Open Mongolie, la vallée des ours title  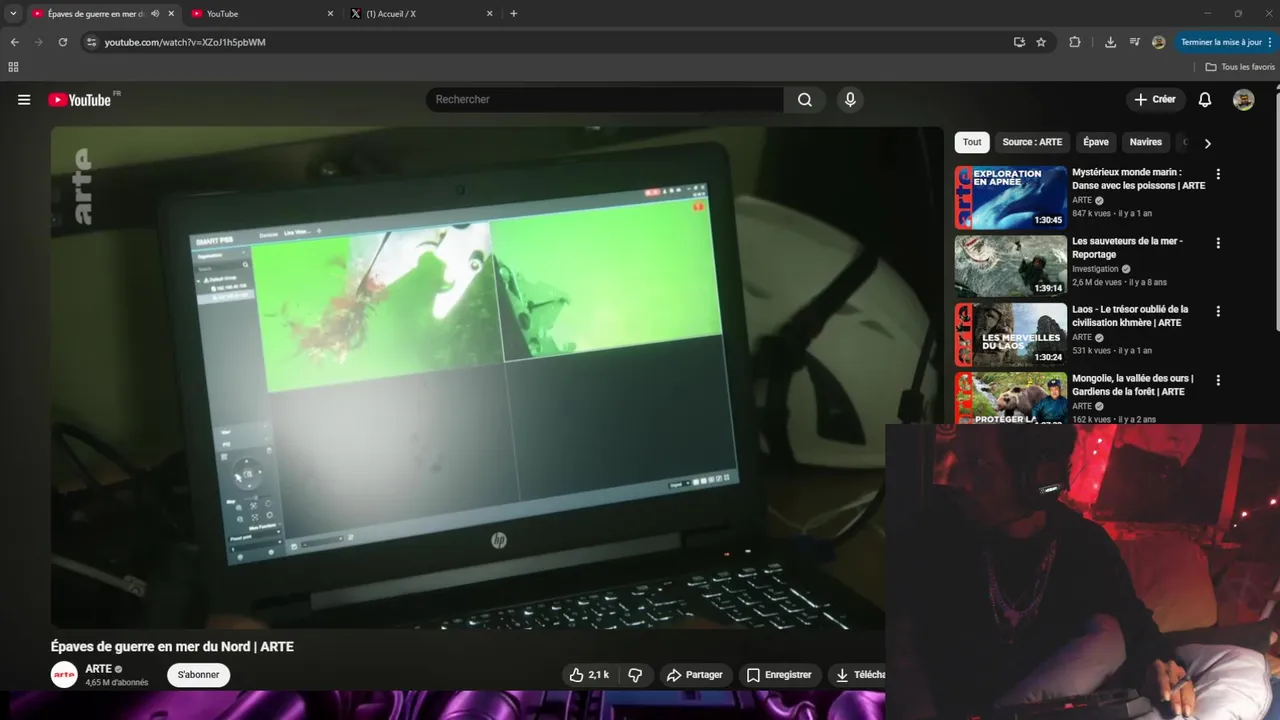coord(1132,385)
